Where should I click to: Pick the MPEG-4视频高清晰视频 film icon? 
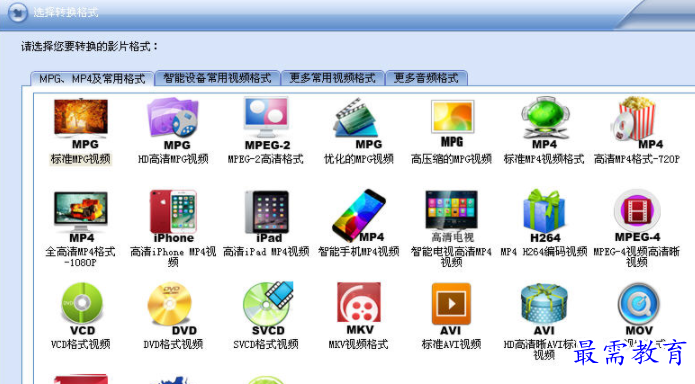pos(637,216)
